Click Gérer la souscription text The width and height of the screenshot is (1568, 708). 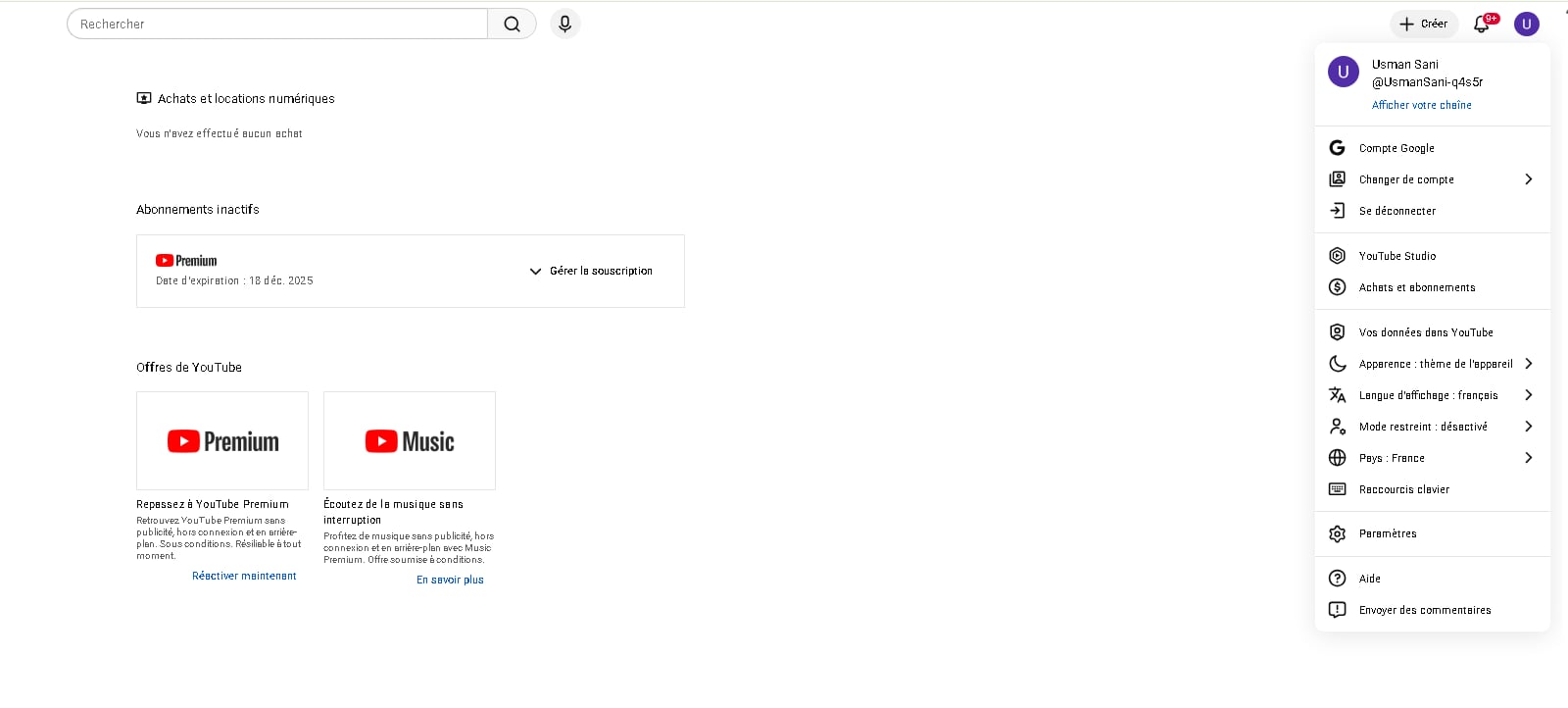click(x=601, y=271)
